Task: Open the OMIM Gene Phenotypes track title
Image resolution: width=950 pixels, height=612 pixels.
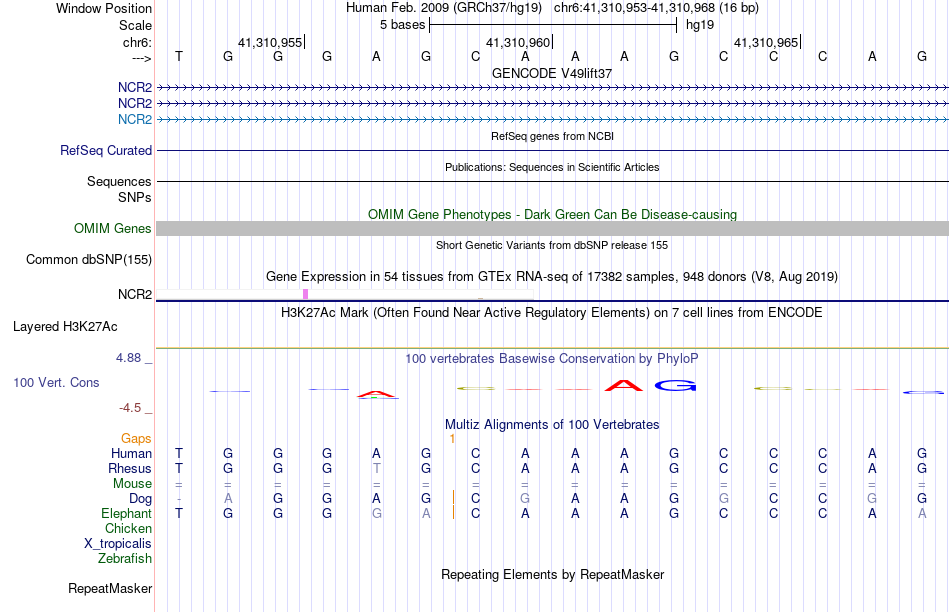Action: (552, 215)
